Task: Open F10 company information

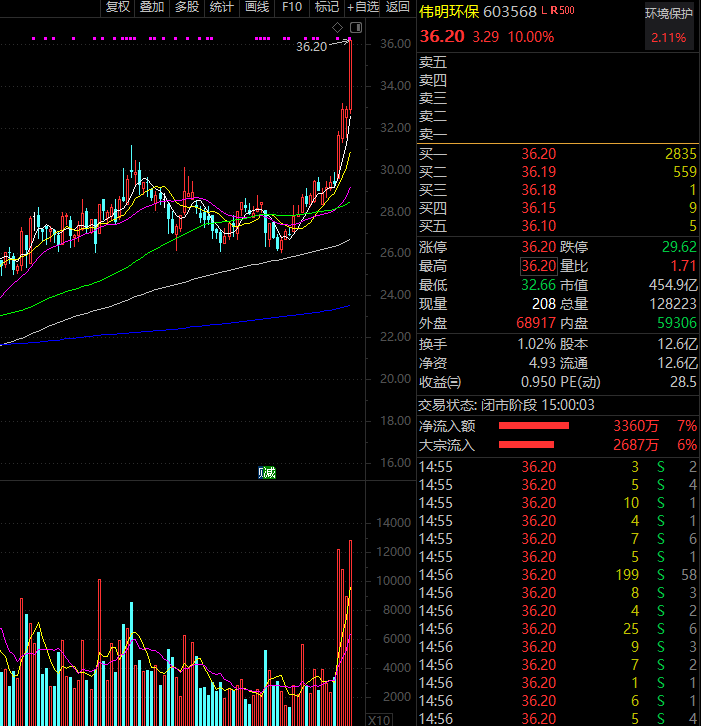Action: (292, 7)
